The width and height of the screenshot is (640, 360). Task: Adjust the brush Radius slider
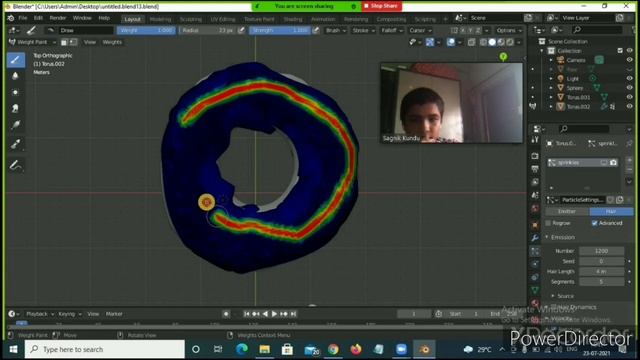click(207, 31)
